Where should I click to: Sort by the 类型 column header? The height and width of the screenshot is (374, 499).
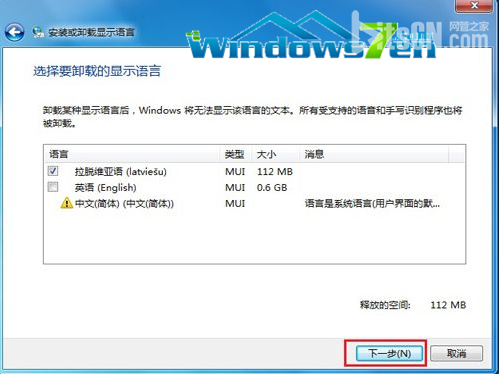[x=236, y=154]
